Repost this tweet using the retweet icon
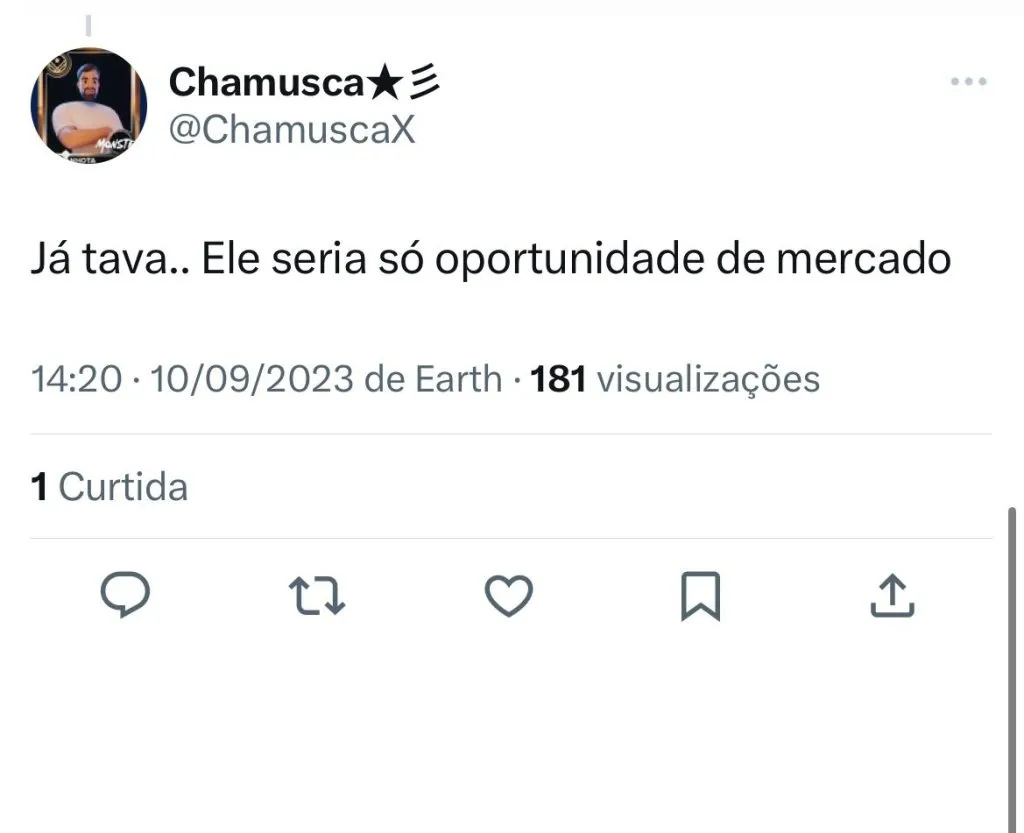1024x833 pixels. click(x=317, y=596)
